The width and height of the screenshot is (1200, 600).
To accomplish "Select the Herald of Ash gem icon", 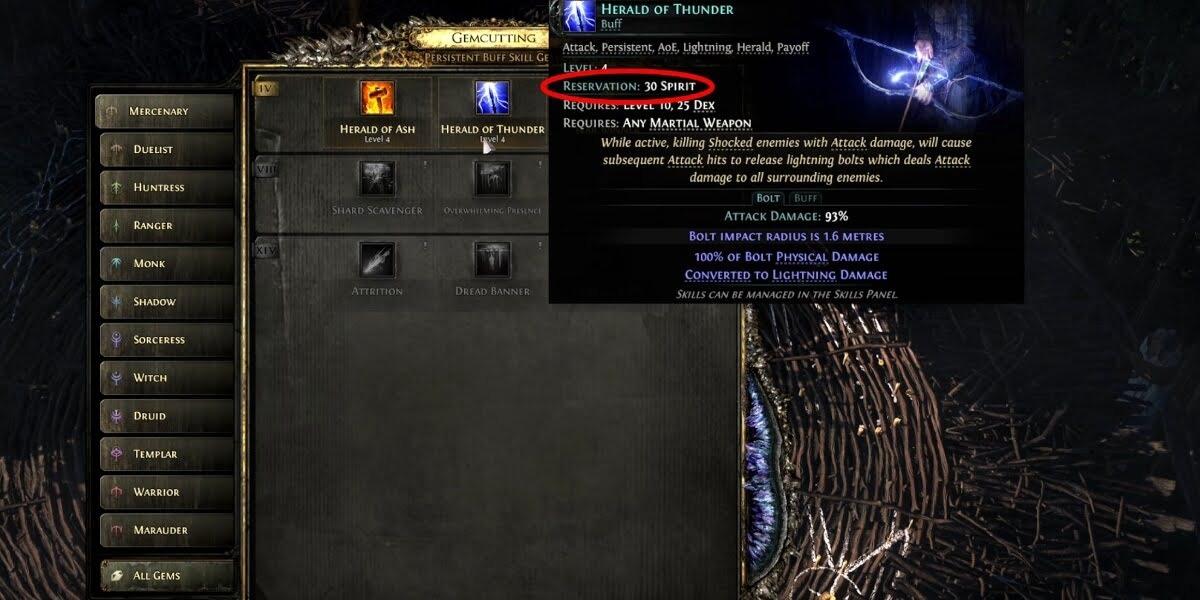I will tap(378, 98).
